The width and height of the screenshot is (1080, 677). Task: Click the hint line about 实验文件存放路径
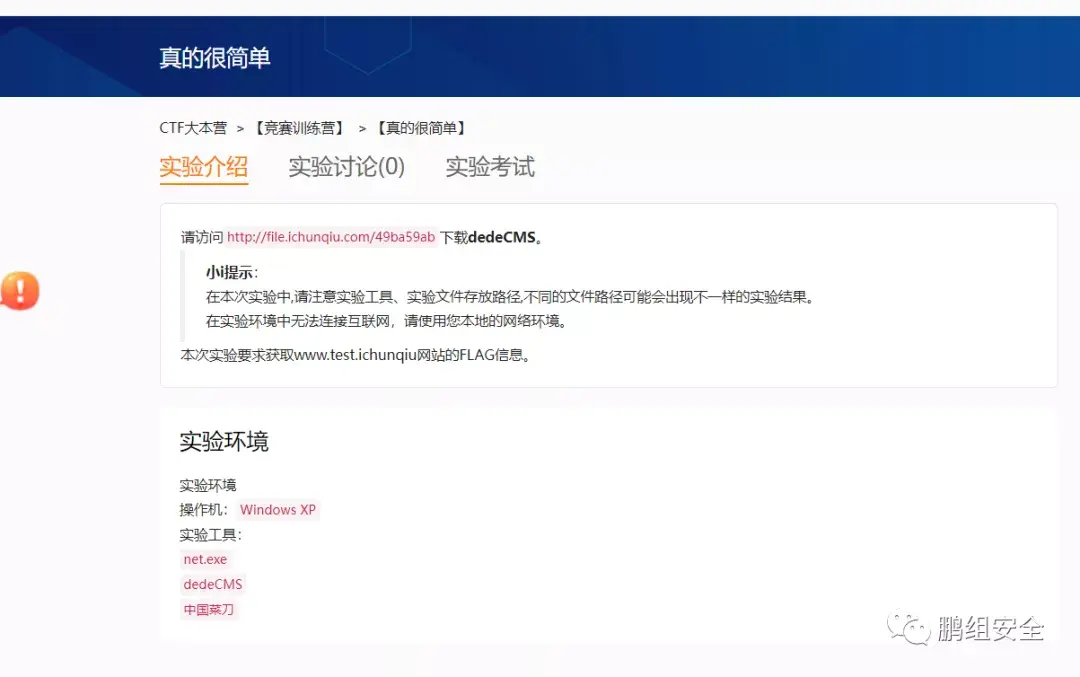[x=510, y=297]
